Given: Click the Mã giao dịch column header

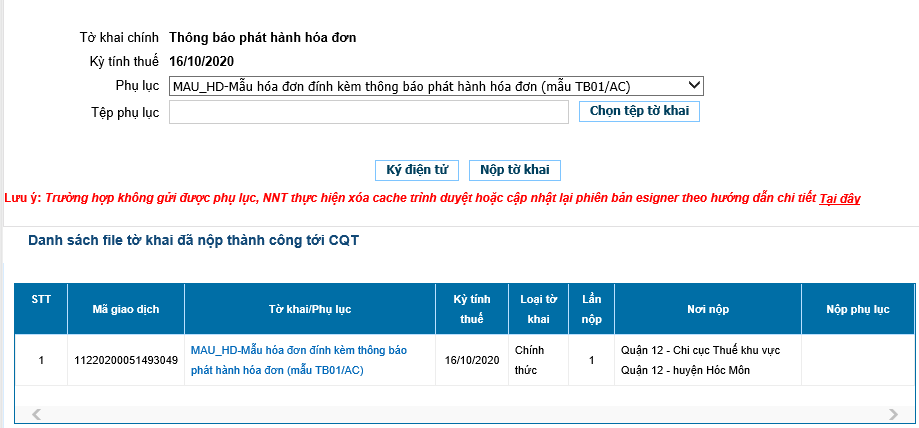Looking at the screenshot, I should click(125, 309).
